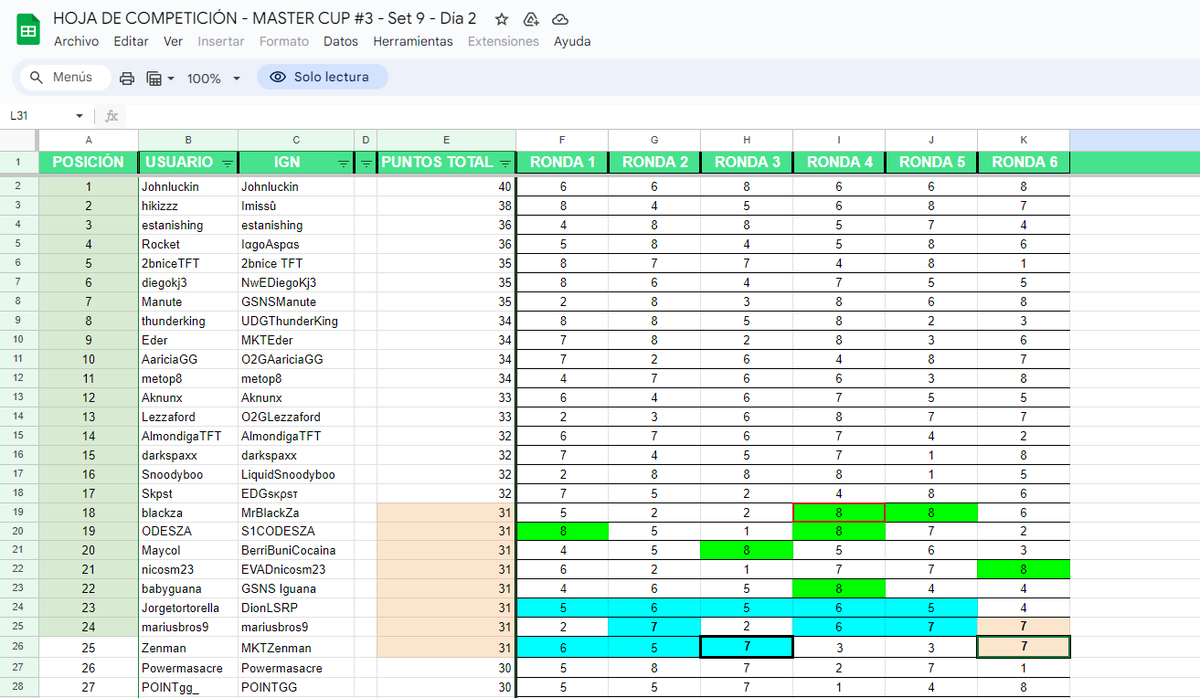The width and height of the screenshot is (1200, 698).
Task: Open the Editar menu
Action: click(x=131, y=42)
